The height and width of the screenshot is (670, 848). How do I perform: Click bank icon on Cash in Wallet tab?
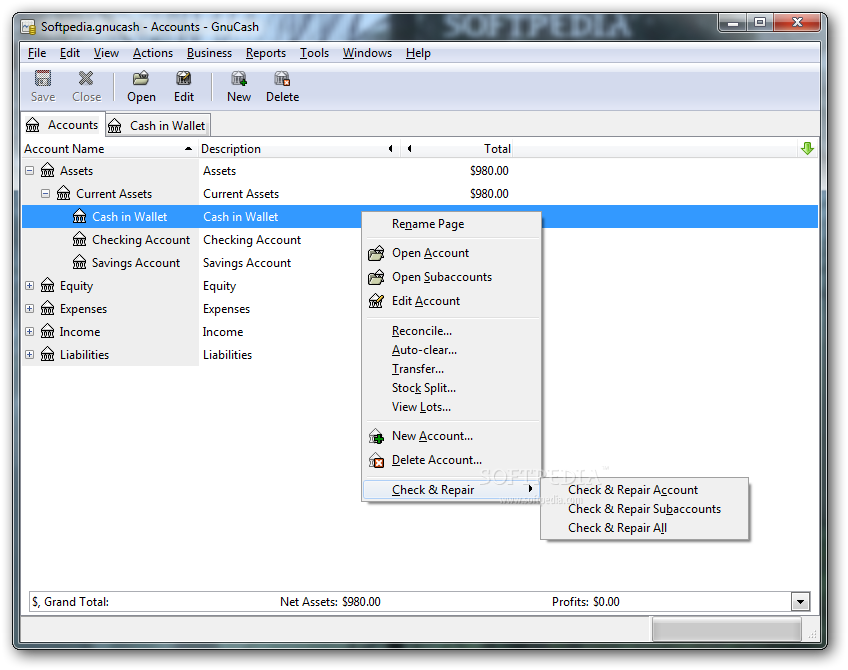coord(115,126)
